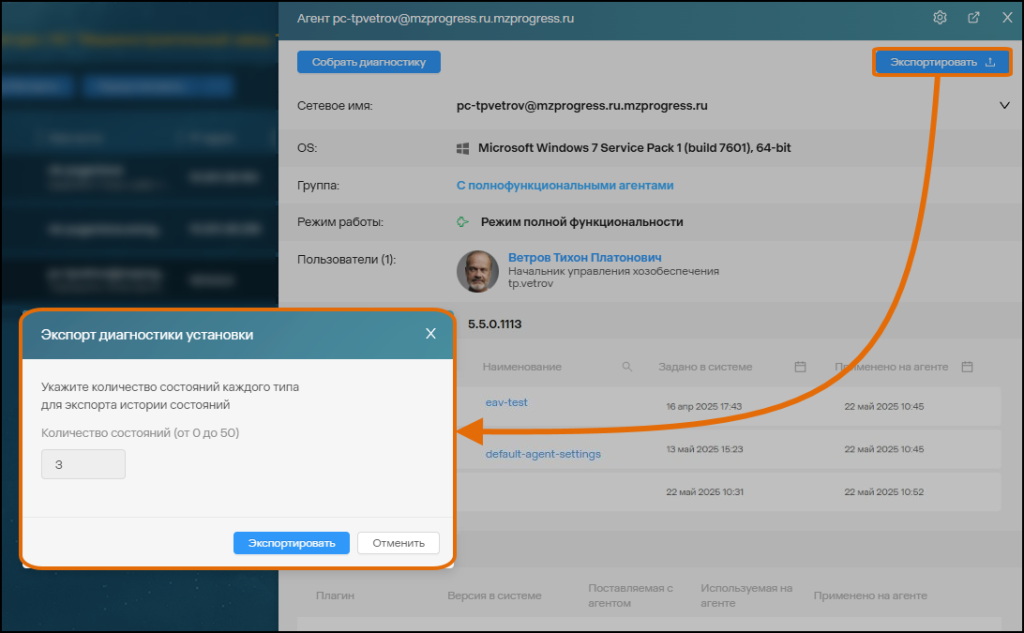
Task: Open agent settings via gear icon
Action: coord(939,17)
